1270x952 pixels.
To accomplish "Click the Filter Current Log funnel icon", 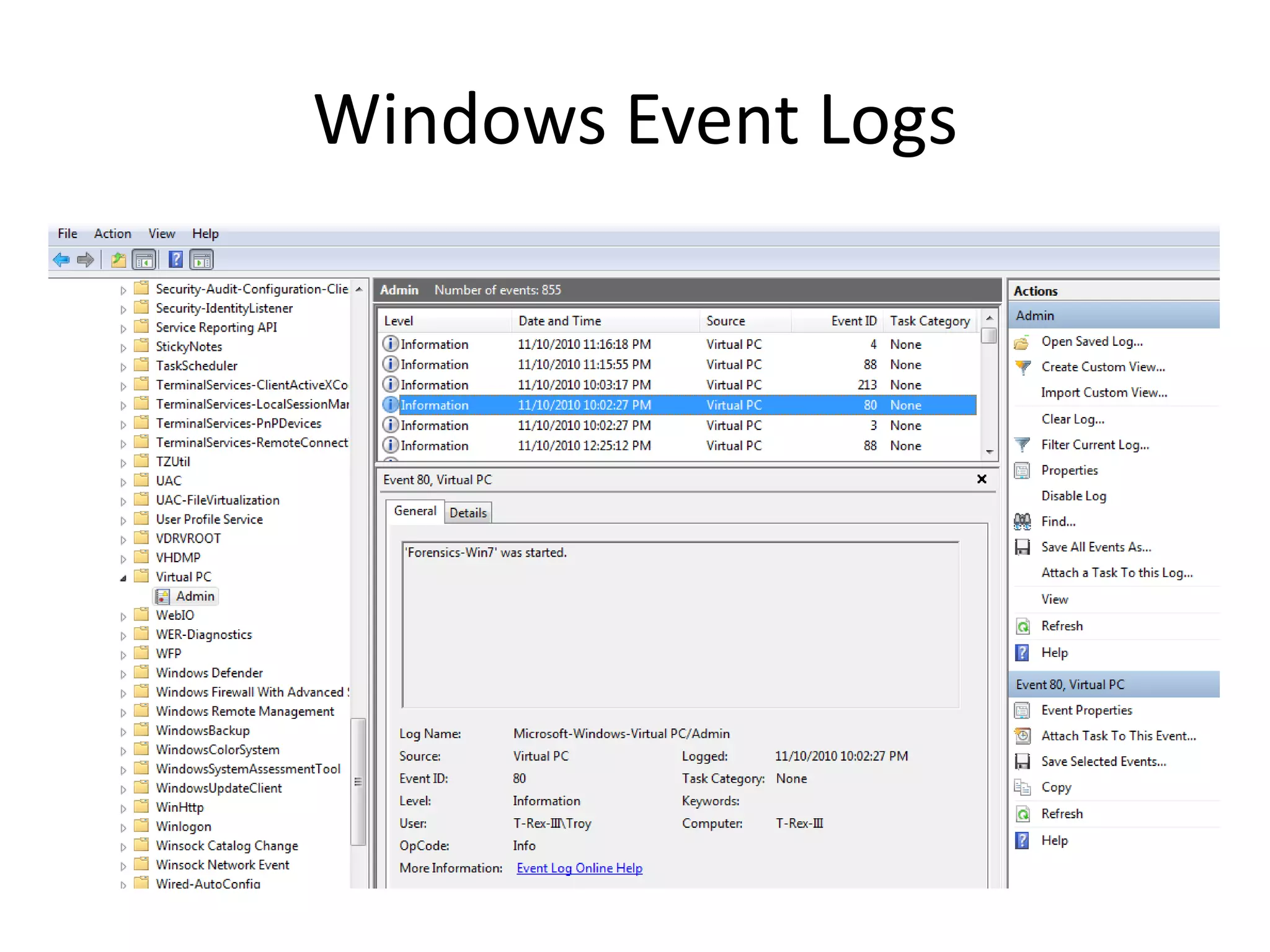I will (1023, 445).
